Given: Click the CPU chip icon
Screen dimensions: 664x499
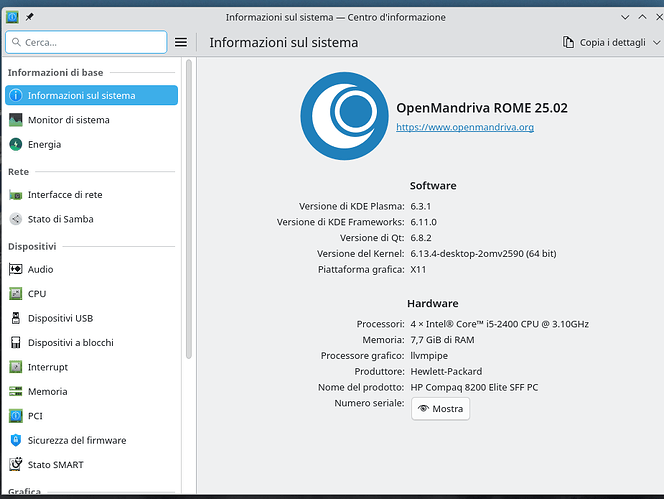Looking at the screenshot, I should pos(16,294).
